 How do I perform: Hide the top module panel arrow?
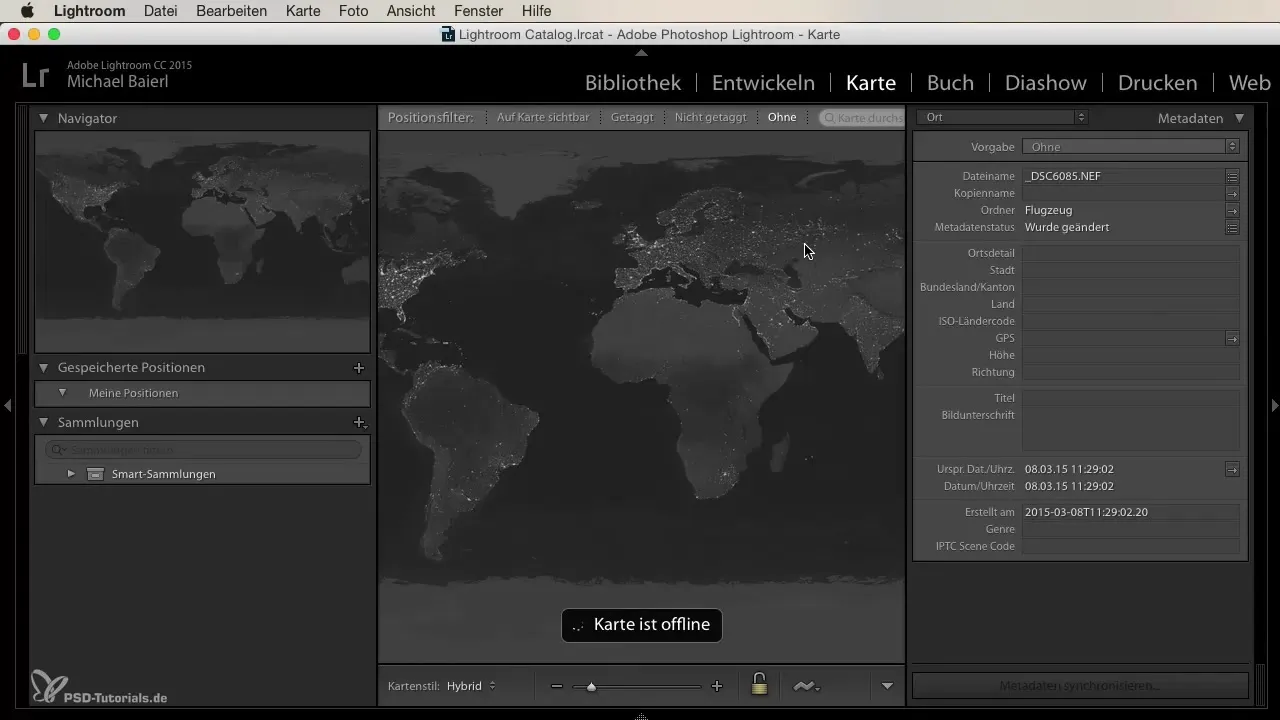[641, 52]
